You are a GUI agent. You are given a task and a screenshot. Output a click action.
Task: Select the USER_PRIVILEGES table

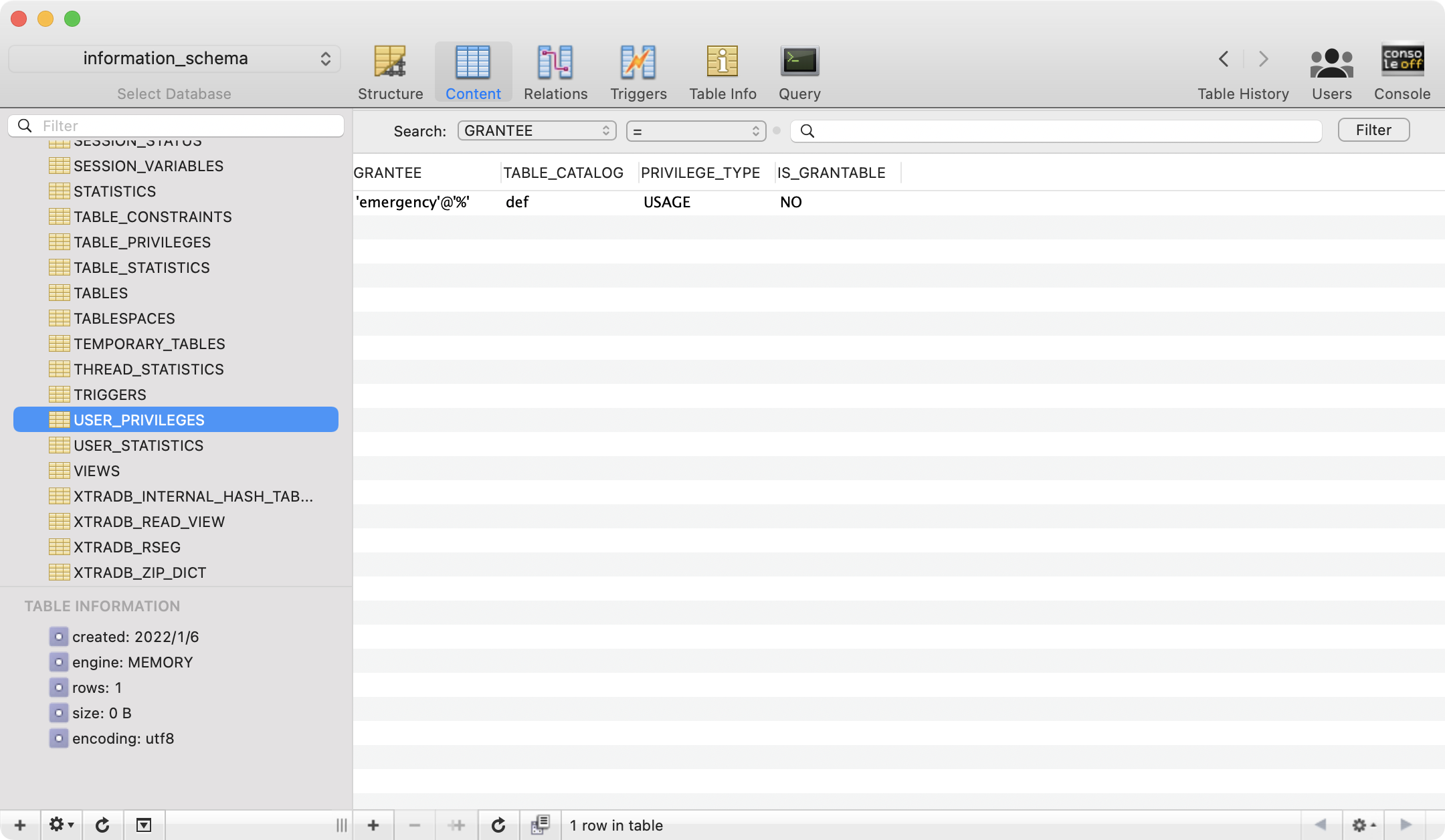(x=176, y=420)
